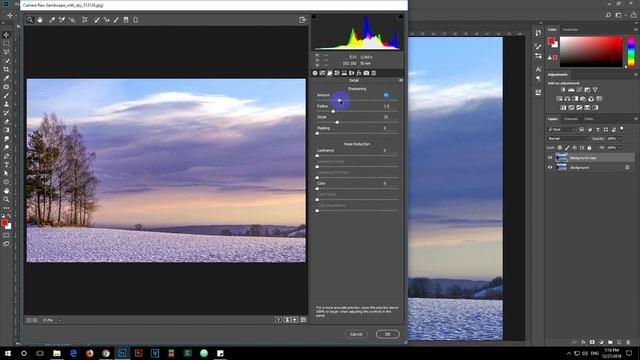
Task: Add a Vibrance adjustment
Action: point(596,90)
